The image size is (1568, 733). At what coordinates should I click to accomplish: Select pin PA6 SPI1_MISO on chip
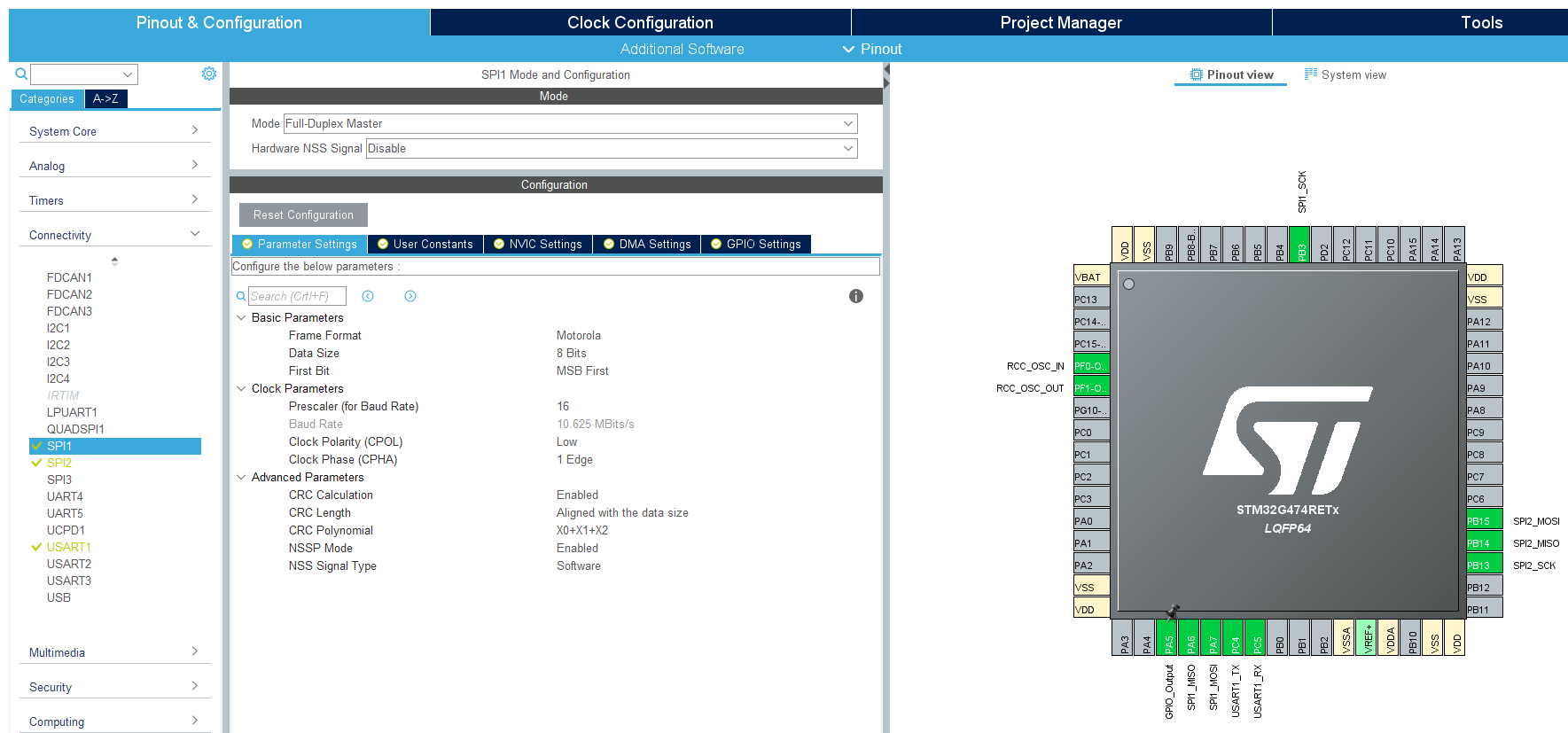pos(1190,637)
